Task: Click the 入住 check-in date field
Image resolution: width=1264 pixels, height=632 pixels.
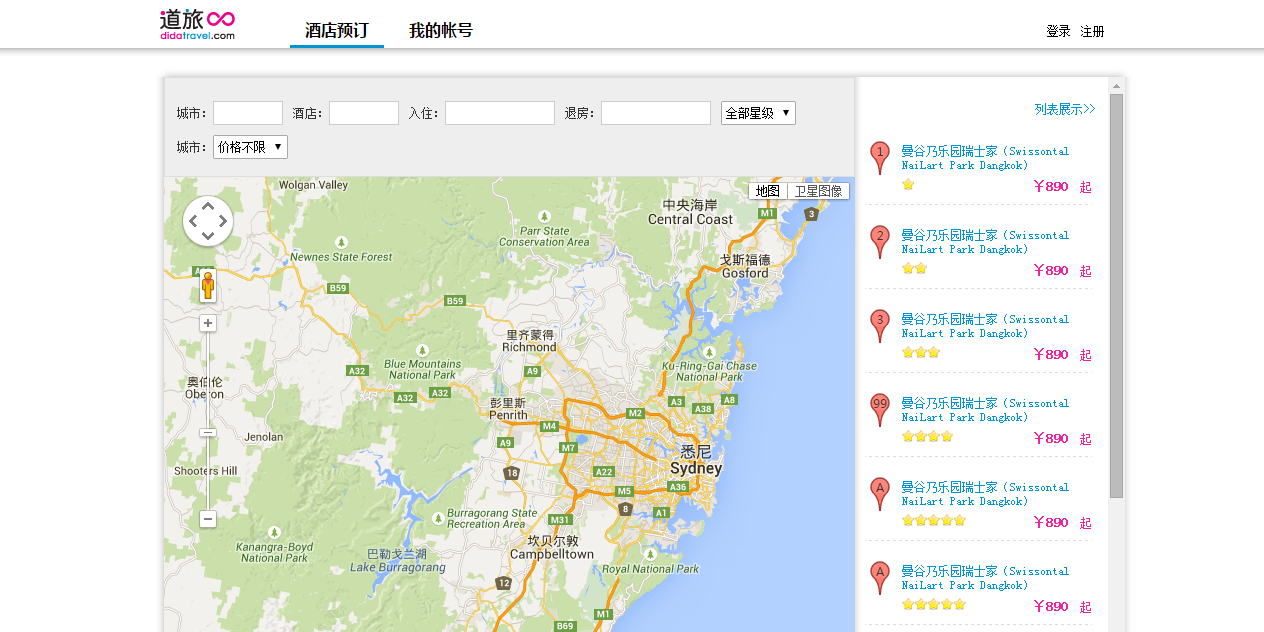Action: point(500,113)
